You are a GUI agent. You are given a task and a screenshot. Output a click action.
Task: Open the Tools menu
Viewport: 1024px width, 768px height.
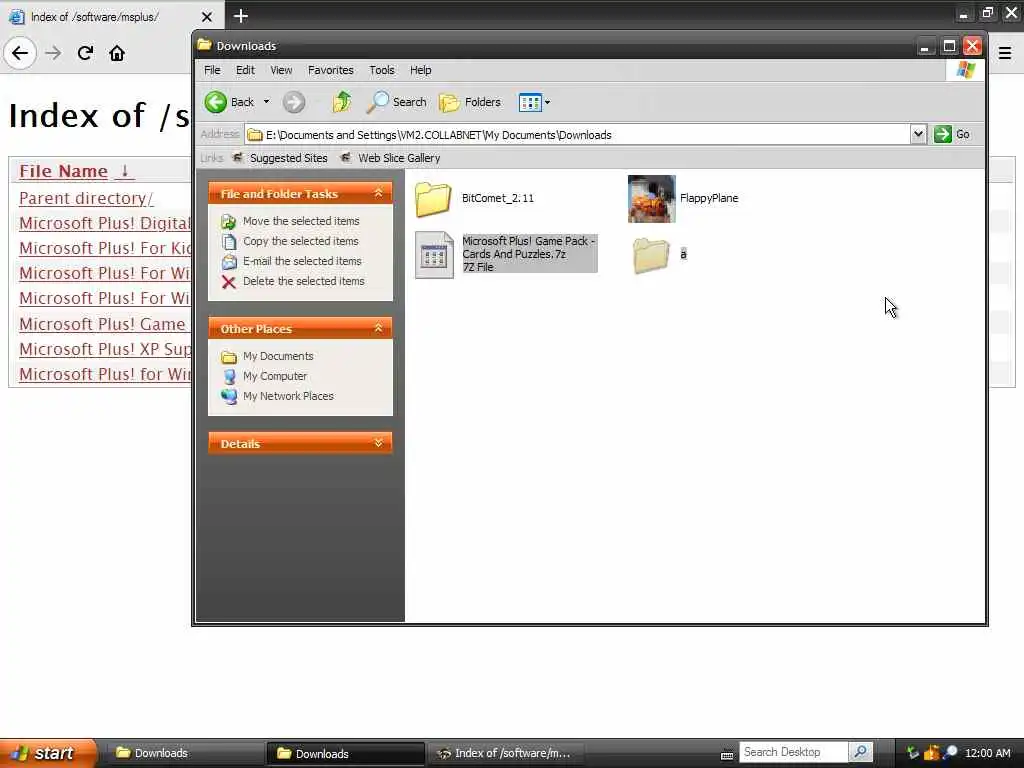(x=381, y=70)
